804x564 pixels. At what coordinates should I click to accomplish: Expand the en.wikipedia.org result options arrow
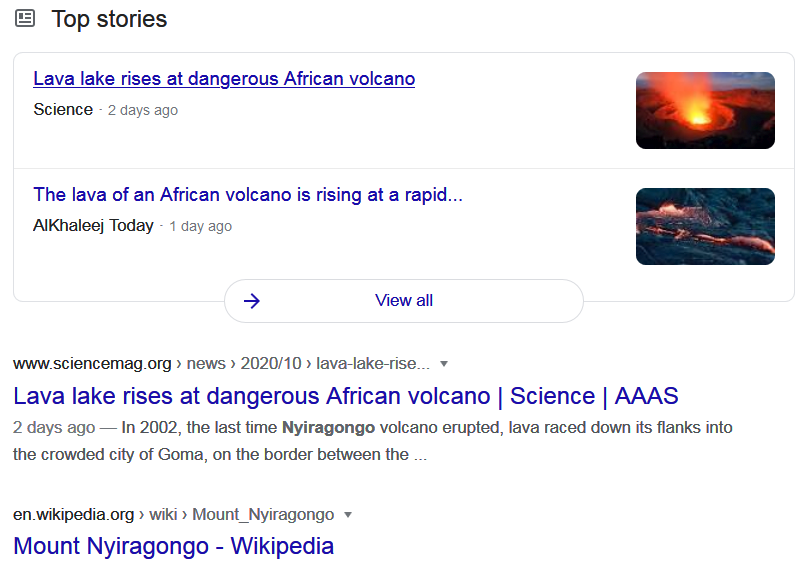point(348,515)
